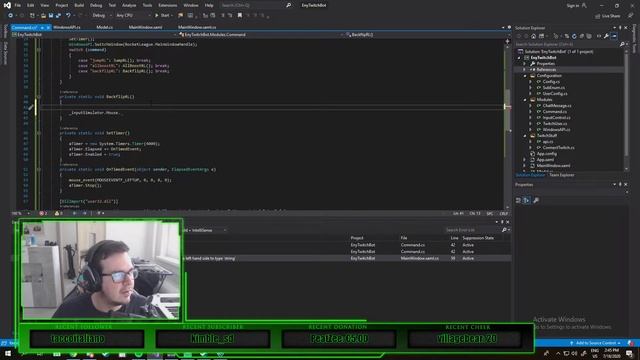Click the Start debugging button
The height and width of the screenshot is (360, 640).
click(x=163, y=16)
